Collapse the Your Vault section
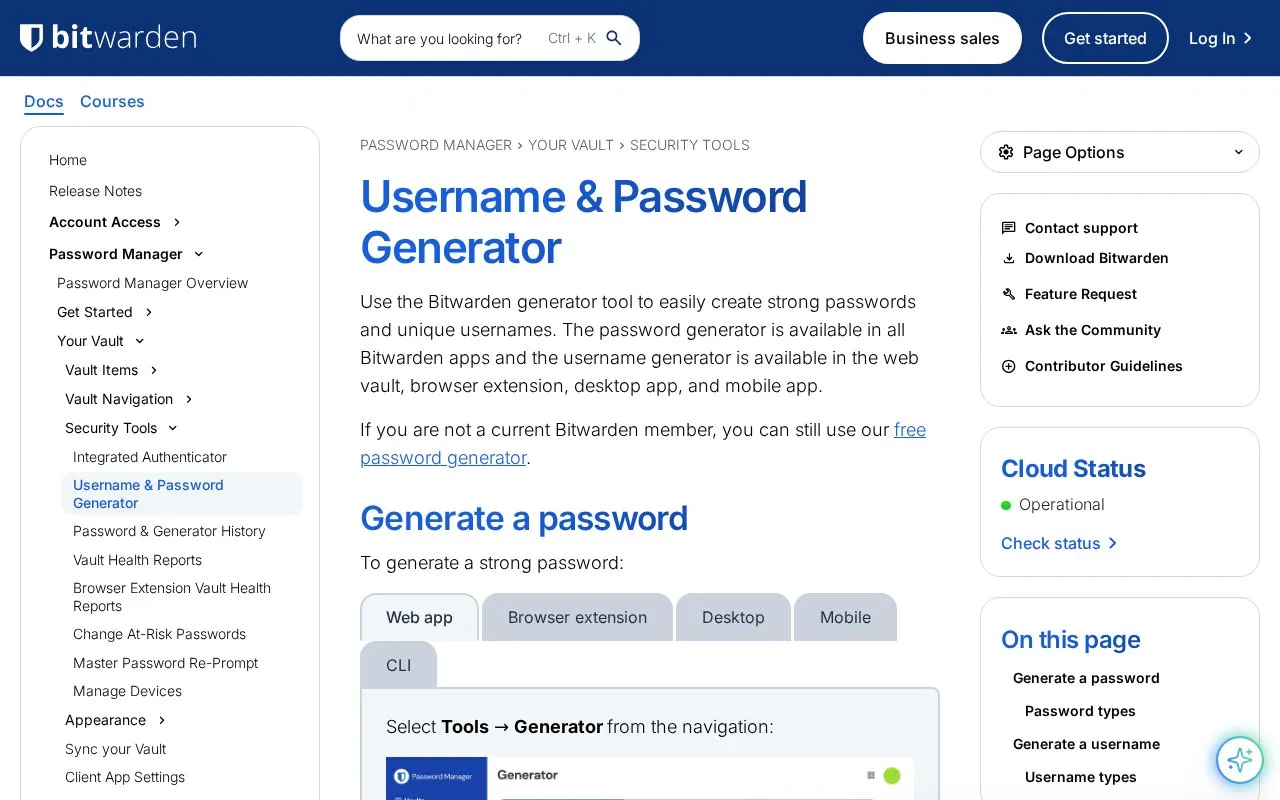This screenshot has width=1280, height=800. coord(140,341)
